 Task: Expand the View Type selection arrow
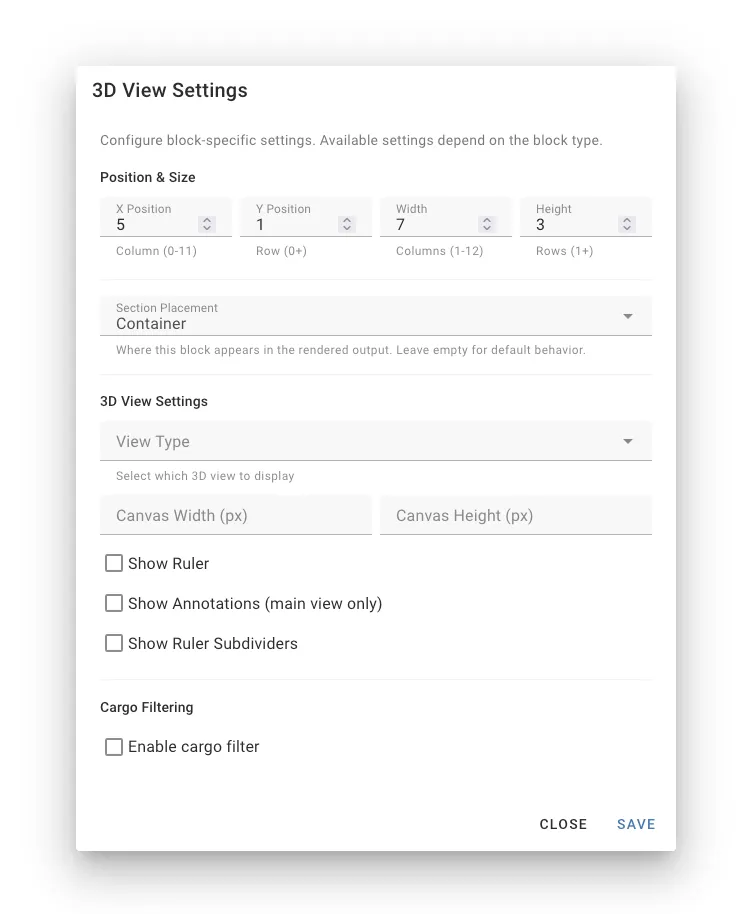coord(629,441)
